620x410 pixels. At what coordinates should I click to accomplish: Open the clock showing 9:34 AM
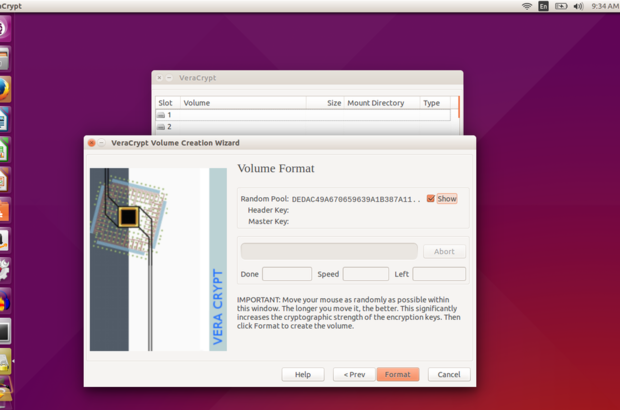604,6
